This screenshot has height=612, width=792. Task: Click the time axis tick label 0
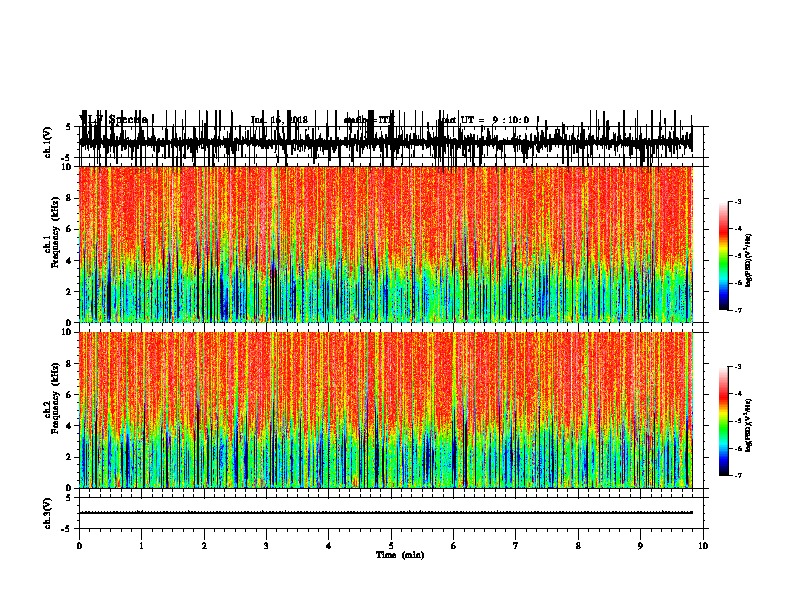[79, 546]
